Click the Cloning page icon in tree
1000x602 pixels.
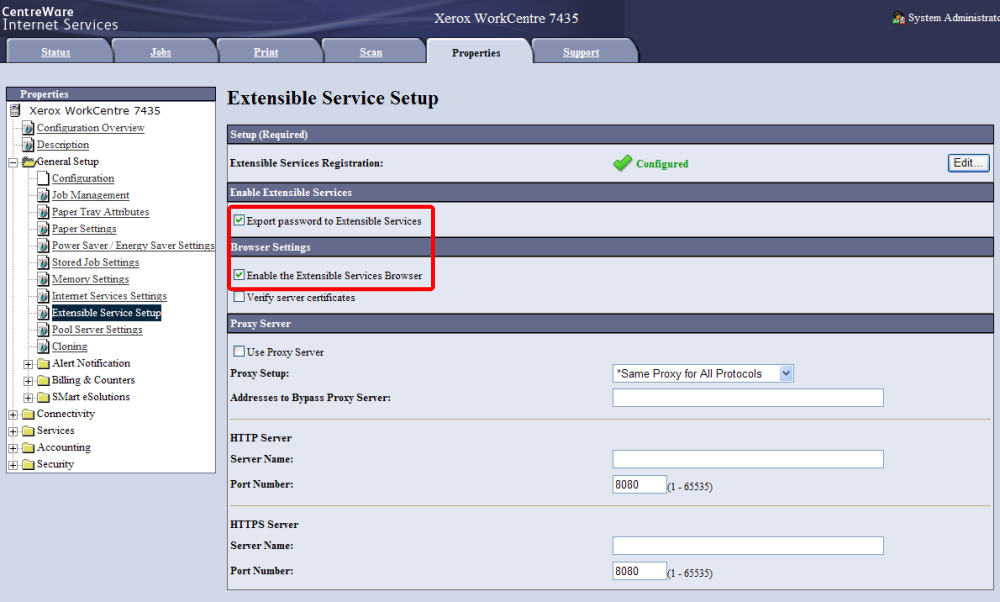[43, 347]
